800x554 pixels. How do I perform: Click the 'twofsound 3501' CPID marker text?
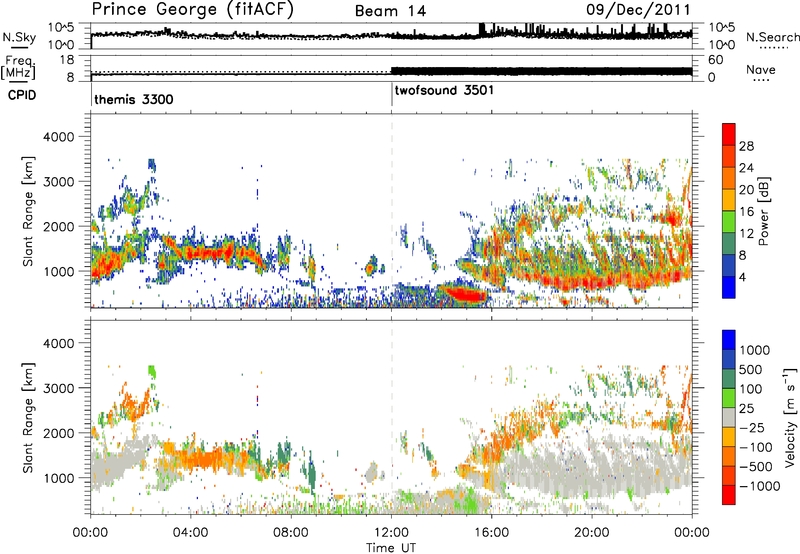444,90
